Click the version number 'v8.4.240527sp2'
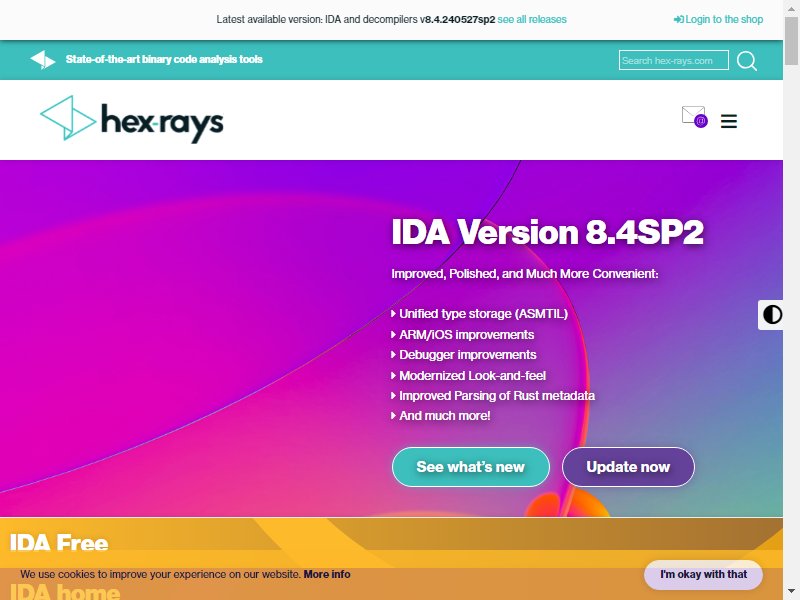The image size is (800, 600). (x=457, y=19)
